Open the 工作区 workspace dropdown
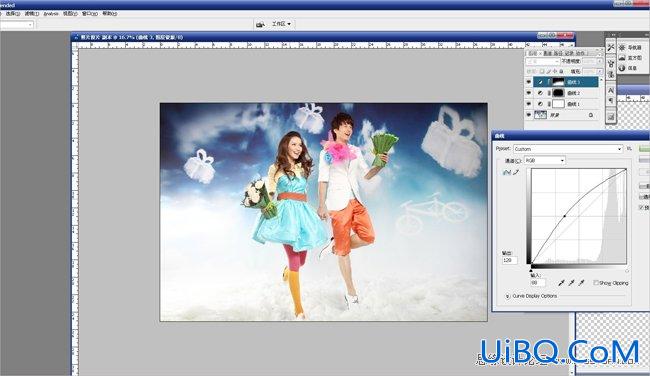Image resolution: width=650 pixels, height=376 pixels. [x=281, y=24]
